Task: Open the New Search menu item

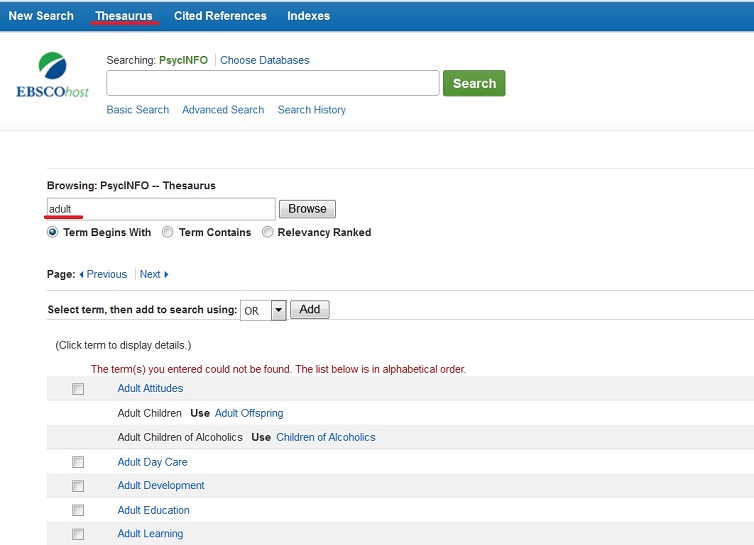Action: pyautogui.click(x=41, y=16)
